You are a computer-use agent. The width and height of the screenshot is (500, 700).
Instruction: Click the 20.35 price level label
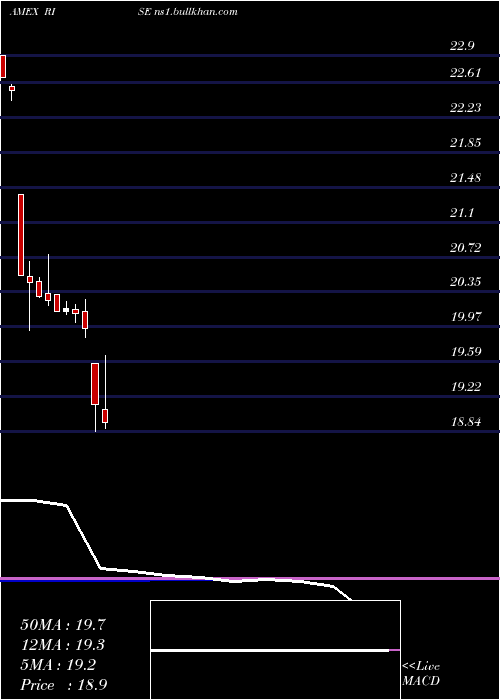pos(465,281)
